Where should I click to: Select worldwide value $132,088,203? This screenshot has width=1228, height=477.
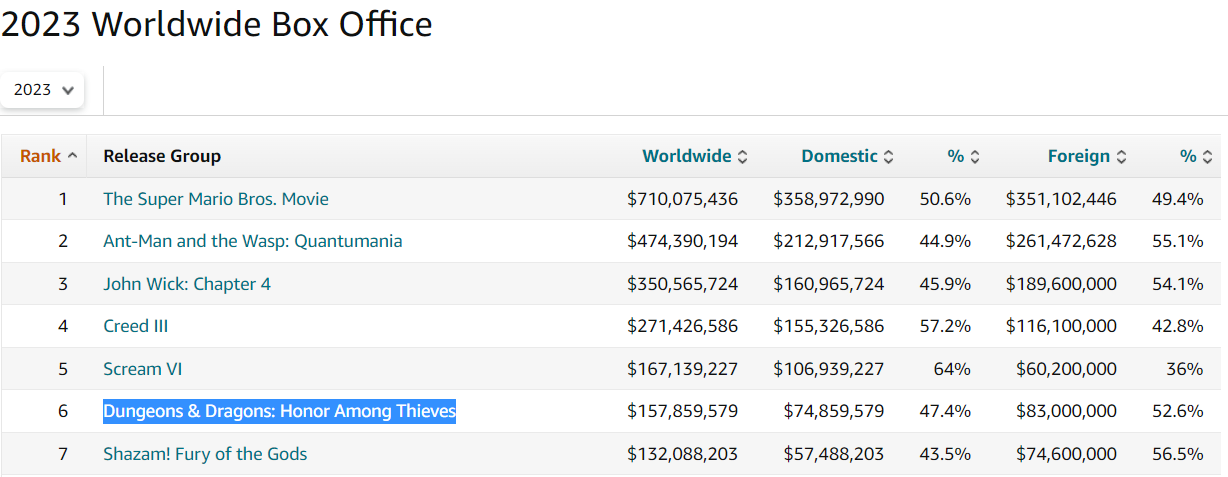tap(683, 454)
